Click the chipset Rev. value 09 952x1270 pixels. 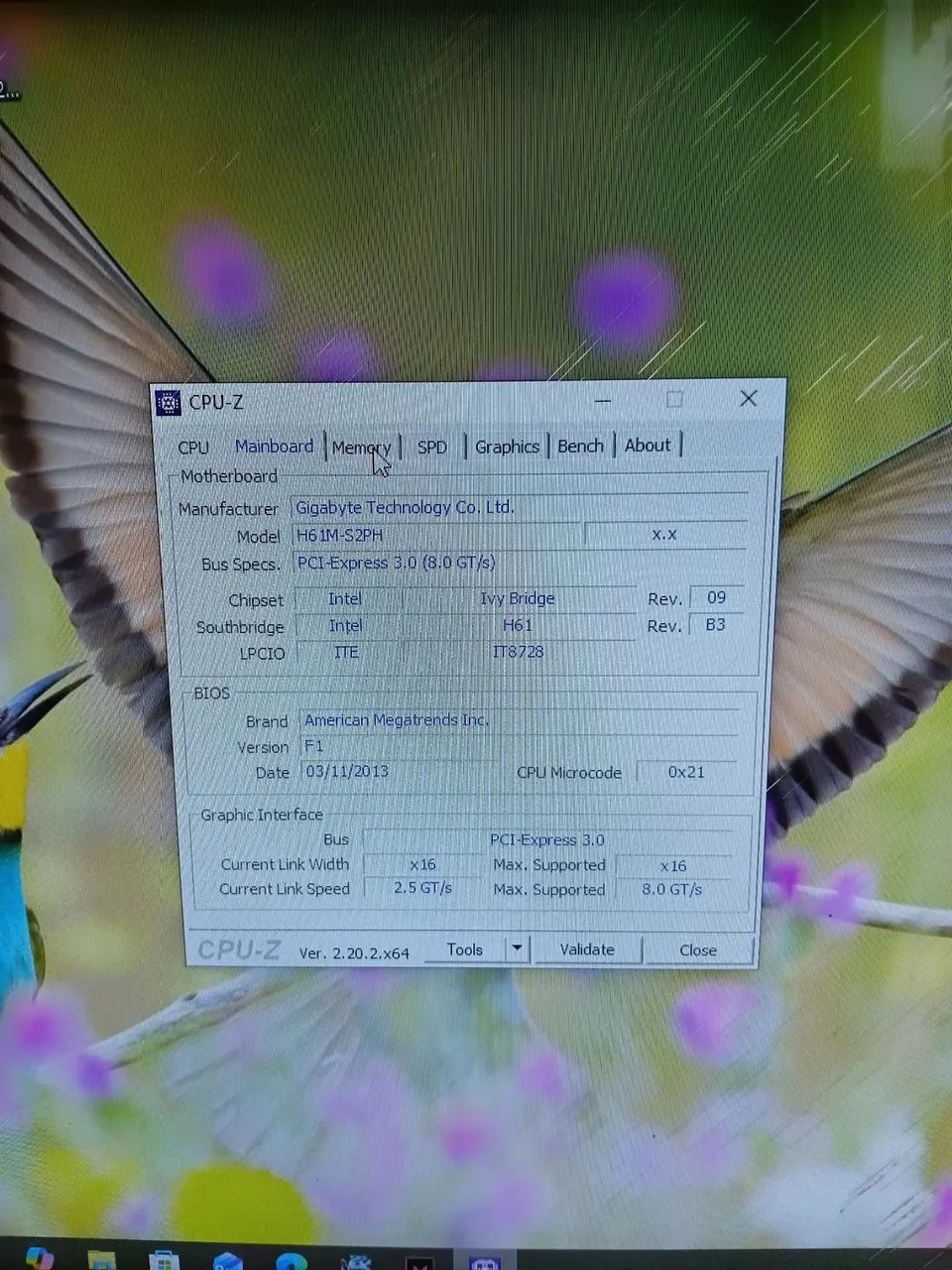[x=716, y=598]
